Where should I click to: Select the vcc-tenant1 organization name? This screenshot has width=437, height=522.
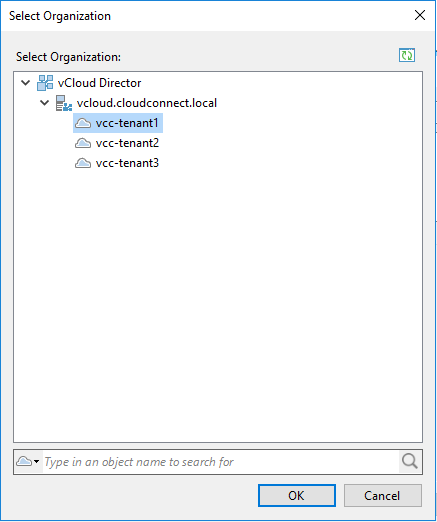click(x=127, y=123)
